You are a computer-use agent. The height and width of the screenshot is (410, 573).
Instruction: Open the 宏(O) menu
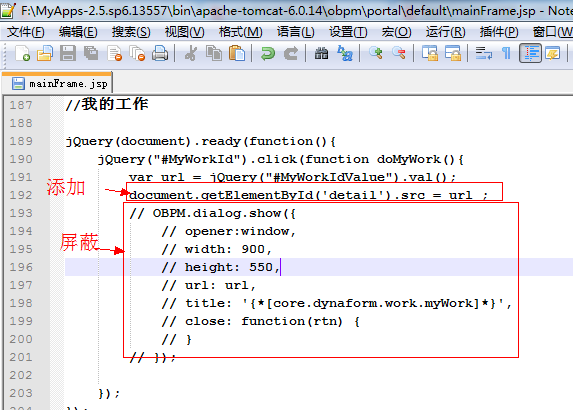pyautogui.click(x=396, y=32)
